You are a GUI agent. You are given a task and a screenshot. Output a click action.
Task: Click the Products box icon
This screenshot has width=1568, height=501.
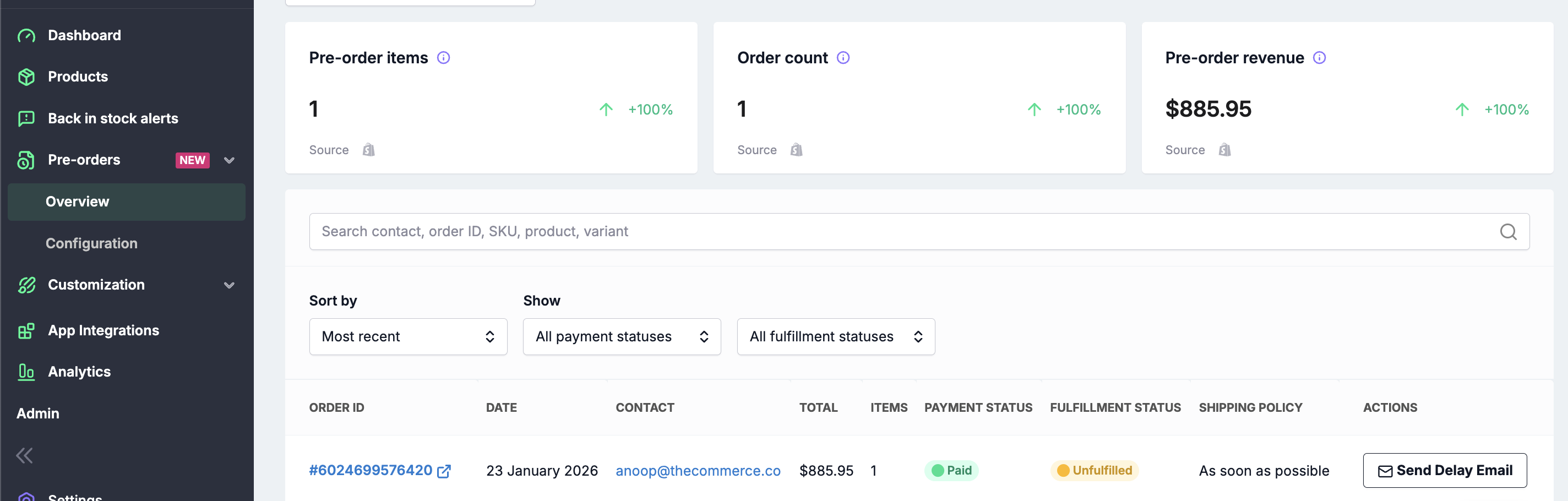26,77
